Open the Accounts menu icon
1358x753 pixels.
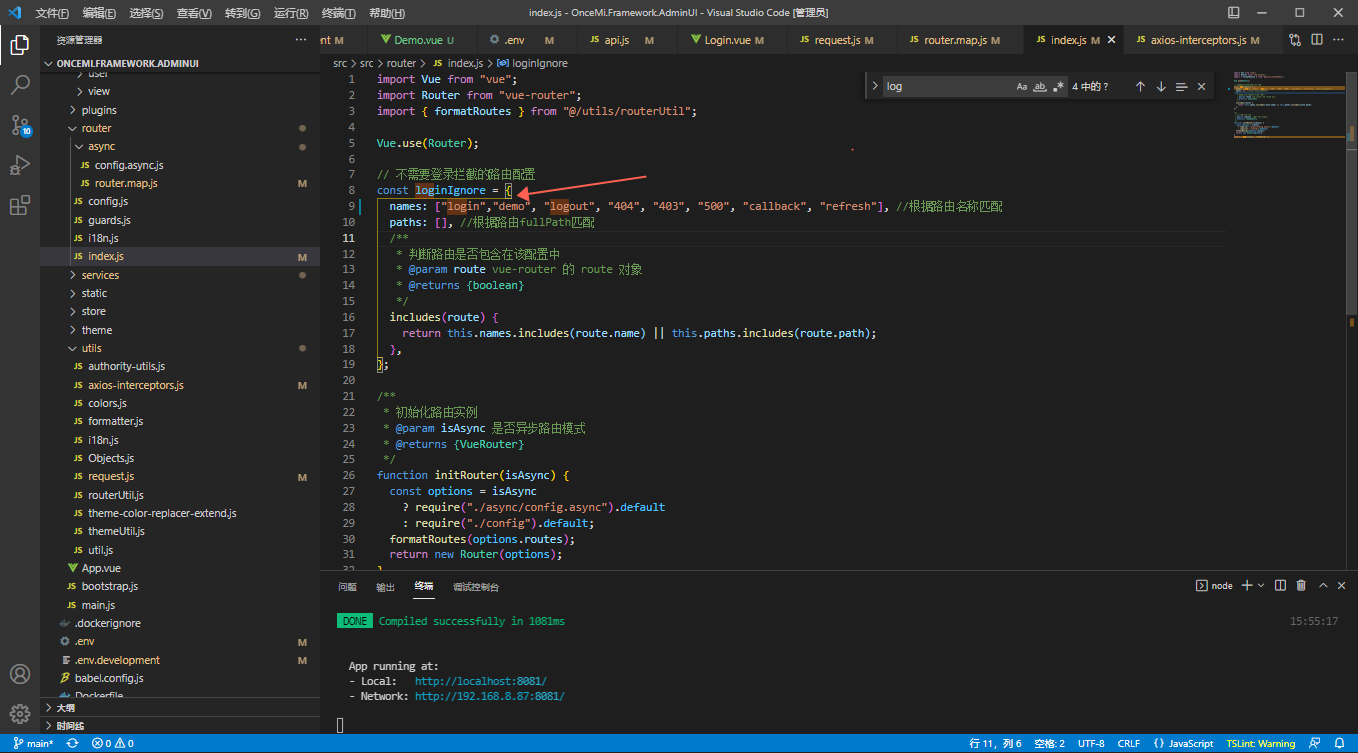tap(20, 674)
